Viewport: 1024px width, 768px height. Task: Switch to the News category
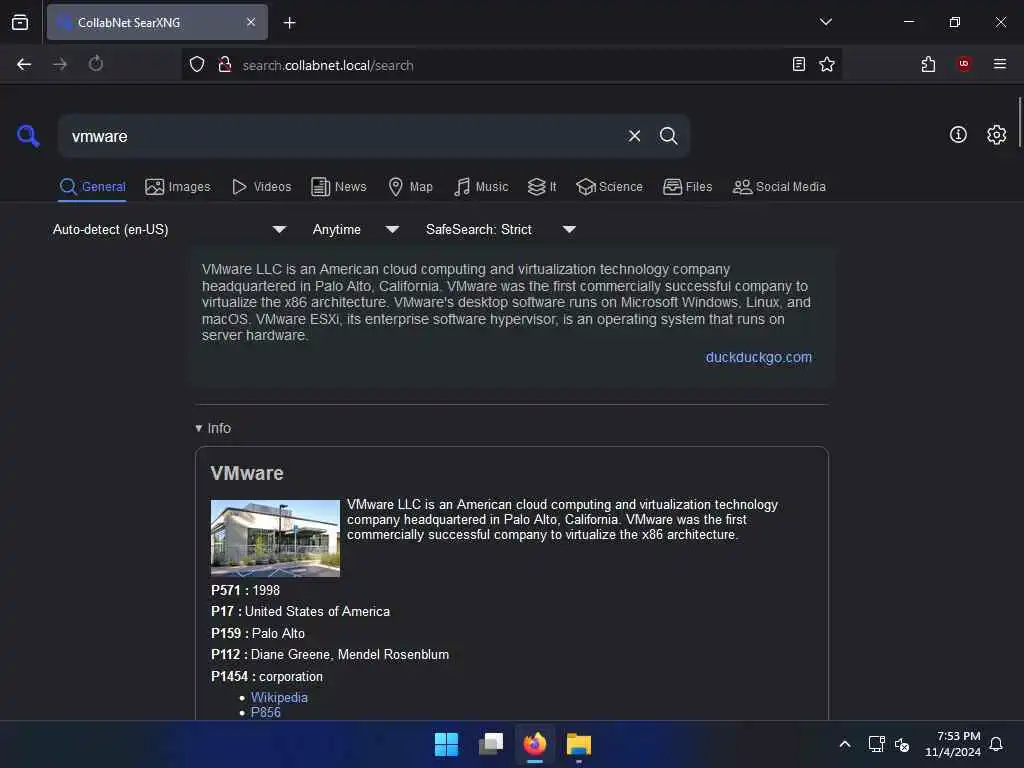339,187
